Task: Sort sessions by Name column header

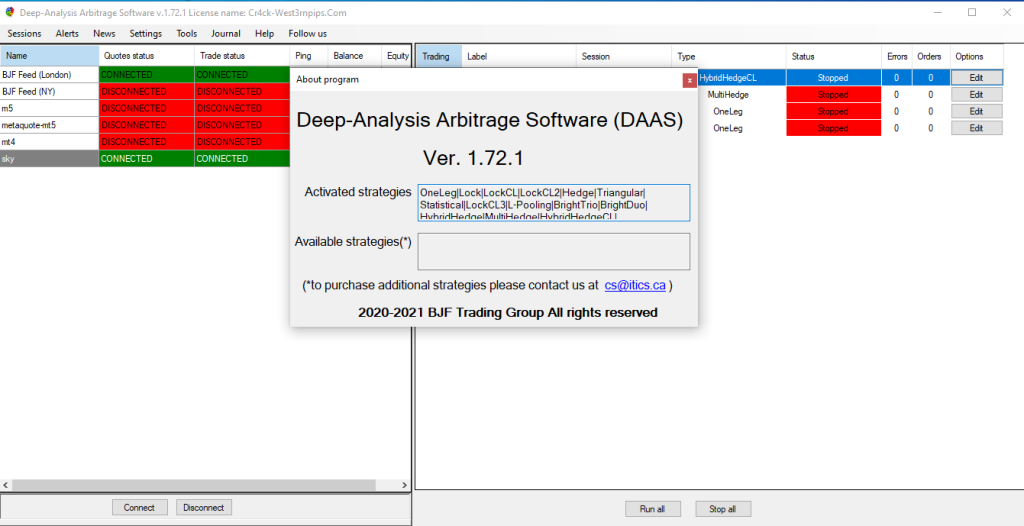Action: click(50, 56)
